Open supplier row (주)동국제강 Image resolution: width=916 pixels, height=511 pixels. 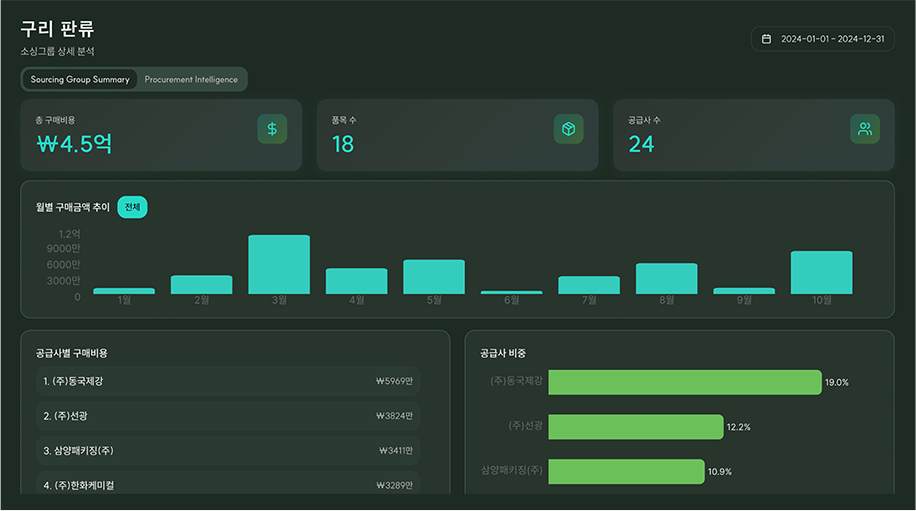click(228, 381)
